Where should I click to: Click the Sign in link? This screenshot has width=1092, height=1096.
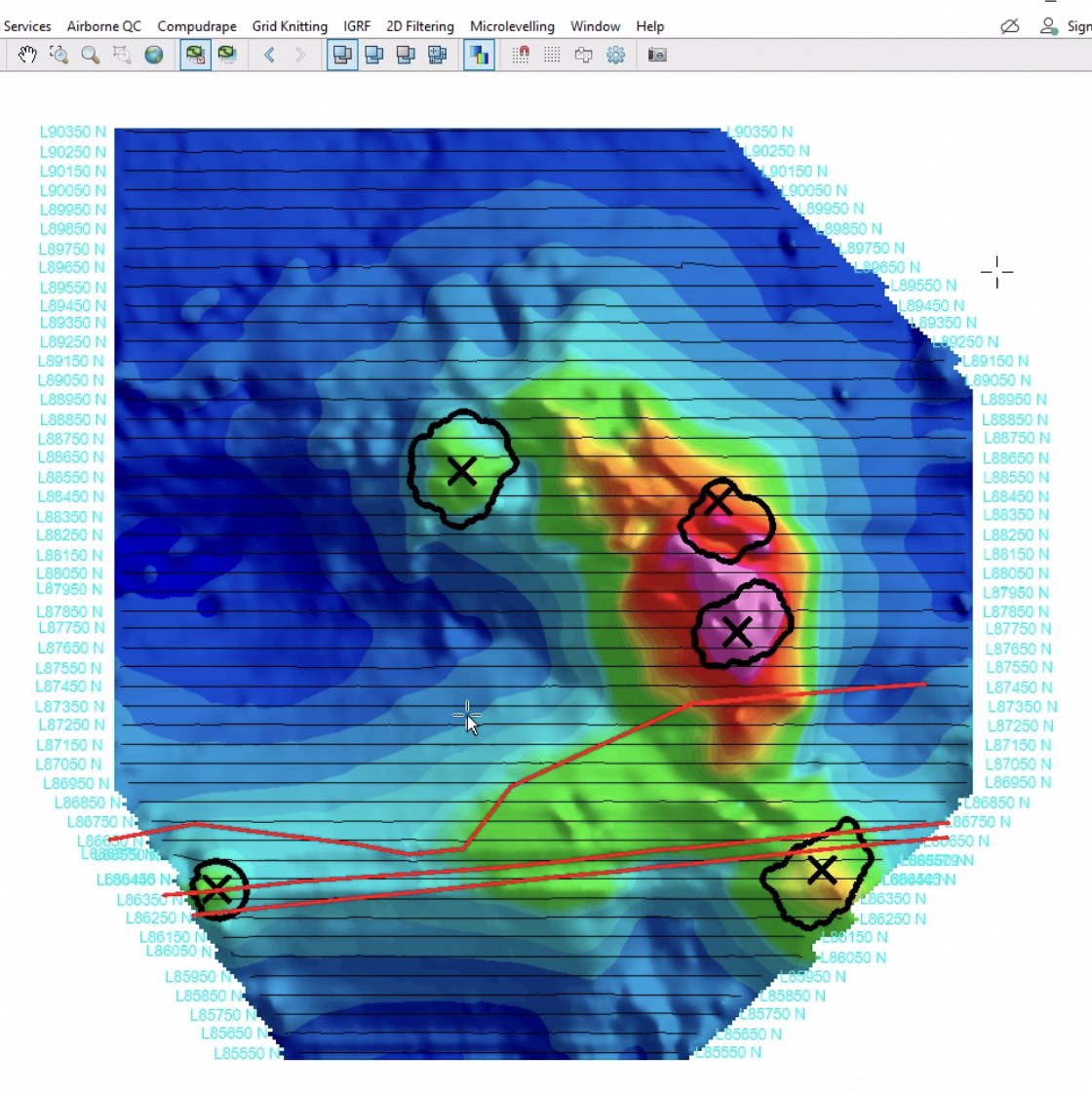(x=1079, y=26)
